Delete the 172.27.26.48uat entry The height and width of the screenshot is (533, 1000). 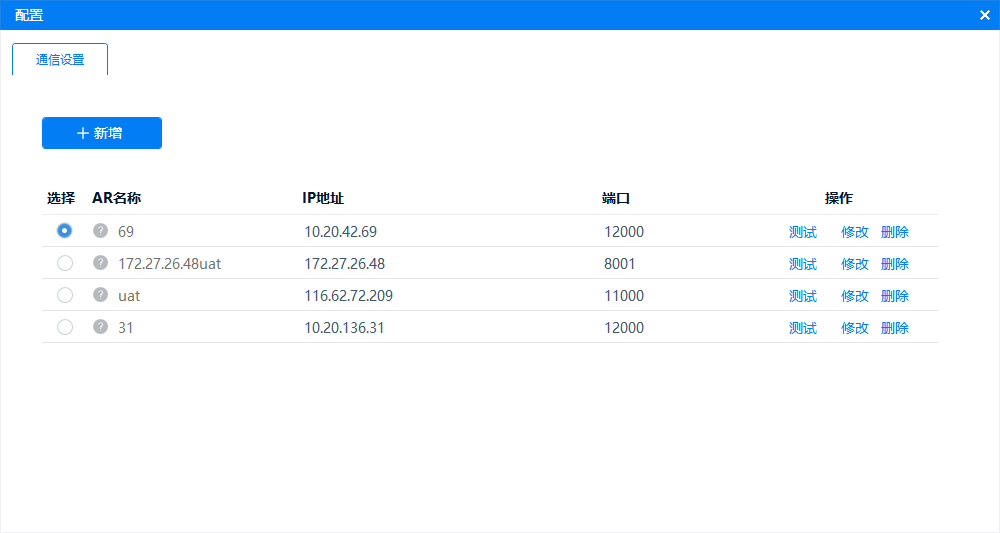pyautogui.click(x=894, y=264)
